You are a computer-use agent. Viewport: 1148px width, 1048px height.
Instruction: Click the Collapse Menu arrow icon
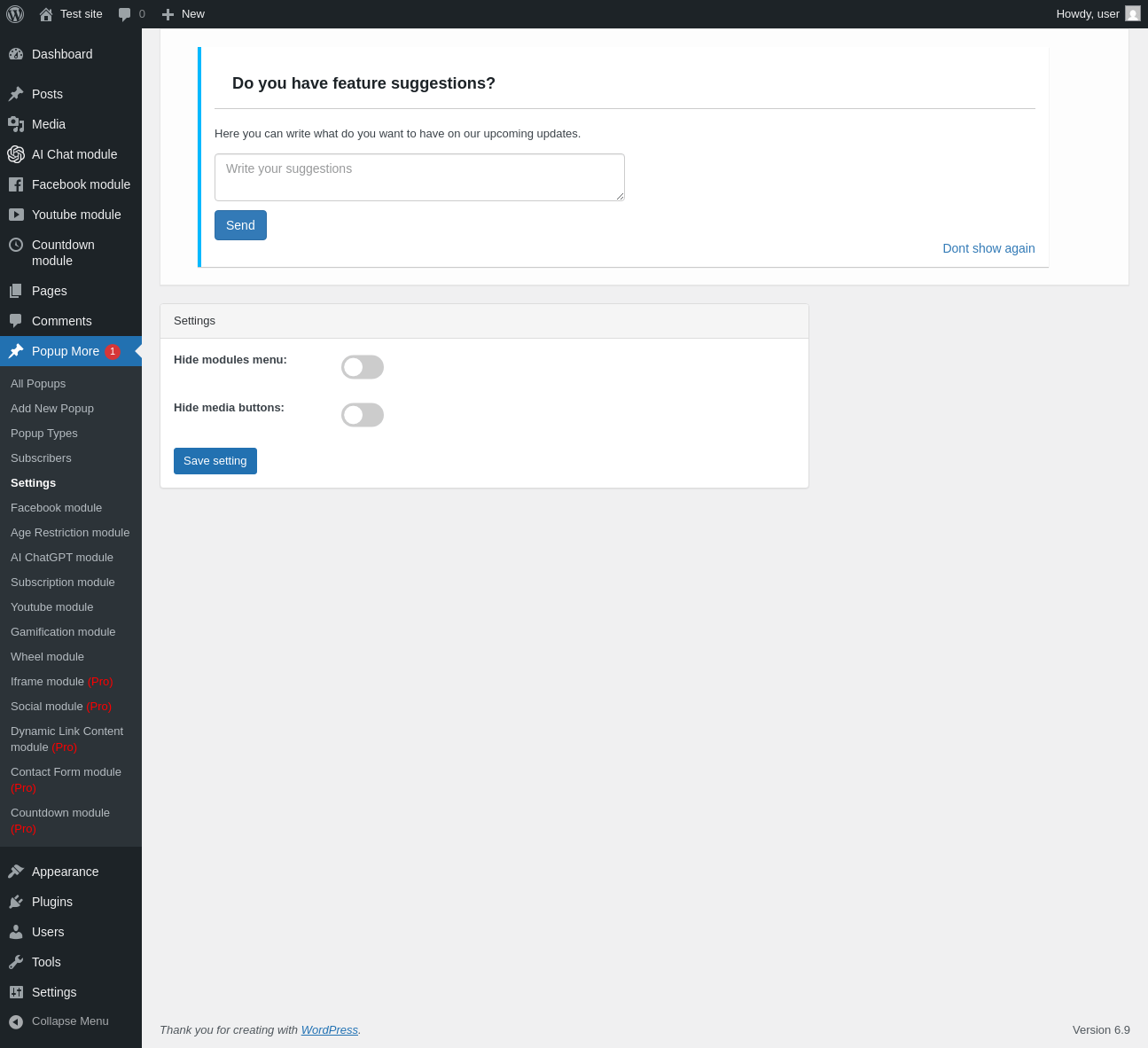[x=16, y=1022]
